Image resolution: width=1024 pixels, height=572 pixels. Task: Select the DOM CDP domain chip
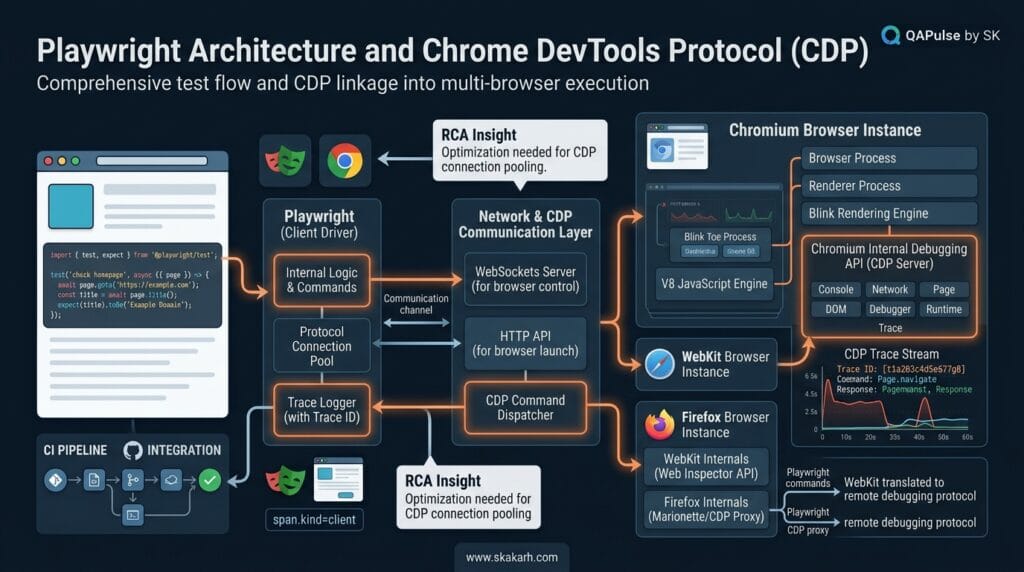point(836,310)
